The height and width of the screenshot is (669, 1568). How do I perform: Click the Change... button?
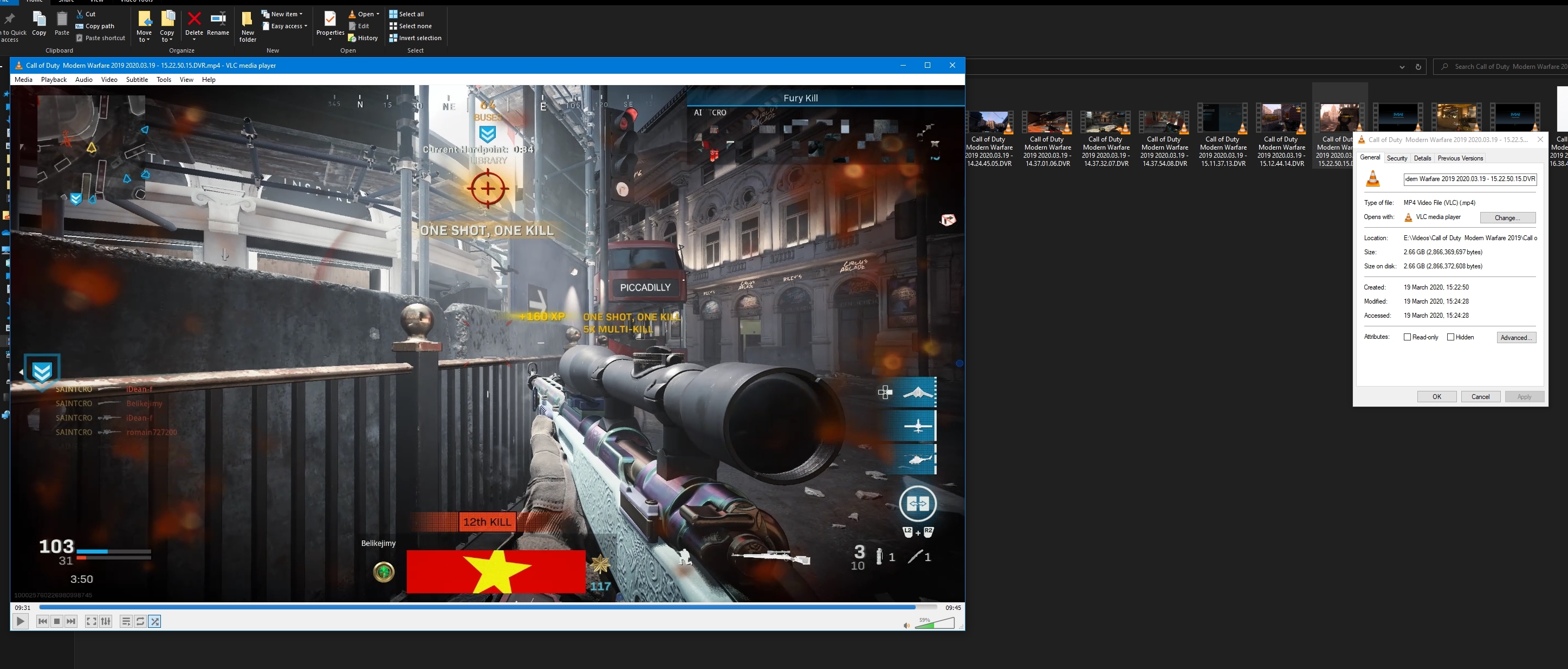(x=1507, y=217)
